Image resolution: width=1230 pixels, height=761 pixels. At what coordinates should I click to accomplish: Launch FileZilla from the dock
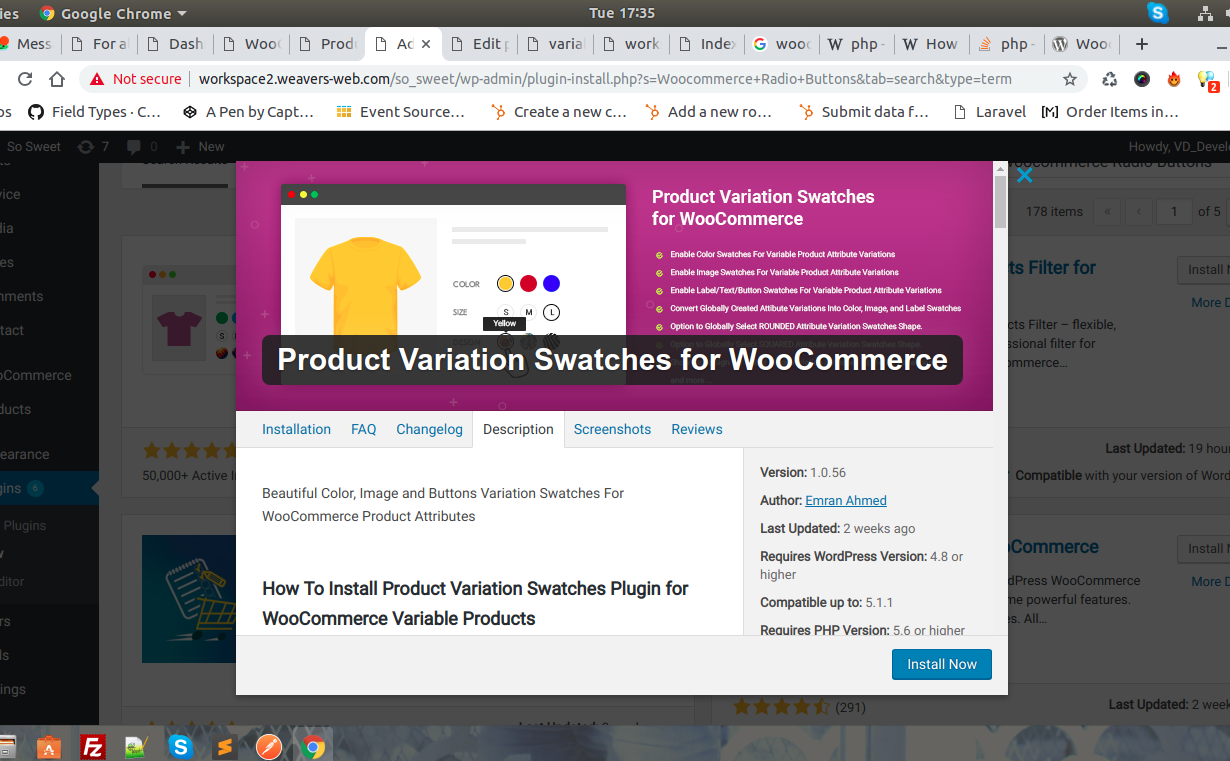(93, 746)
